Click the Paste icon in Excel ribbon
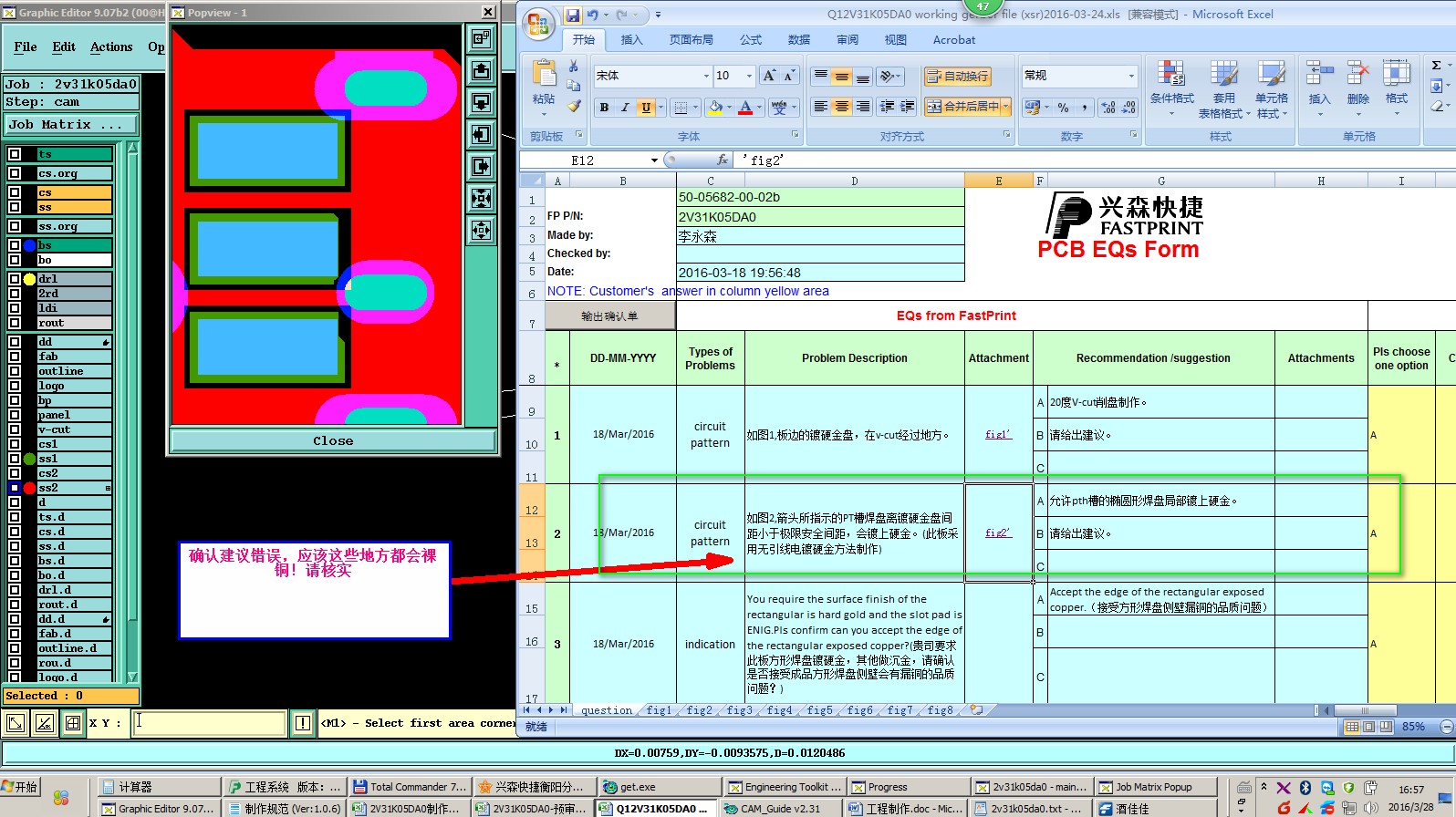 [x=544, y=74]
